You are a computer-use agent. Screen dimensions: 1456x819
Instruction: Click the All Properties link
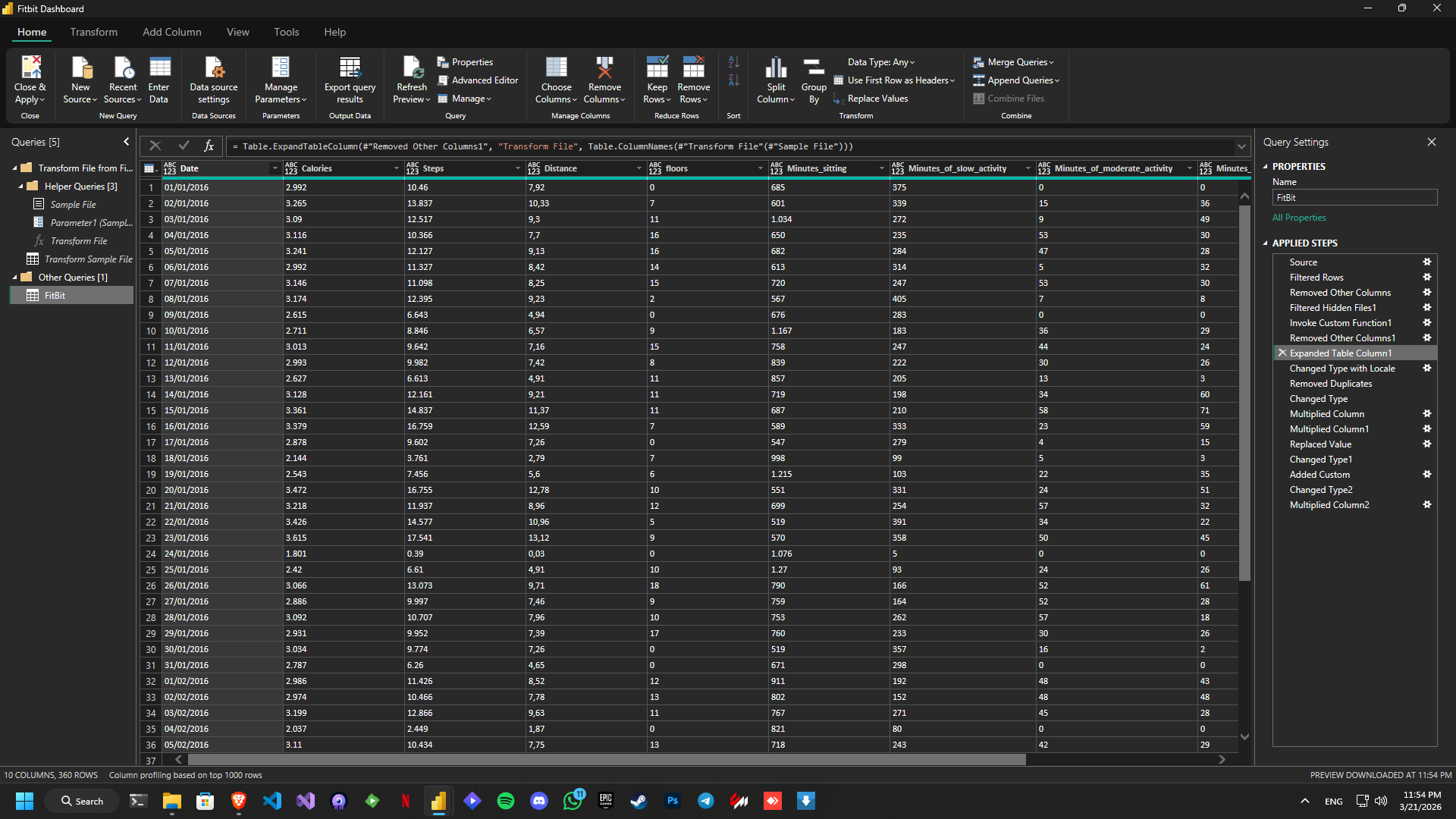1298,218
